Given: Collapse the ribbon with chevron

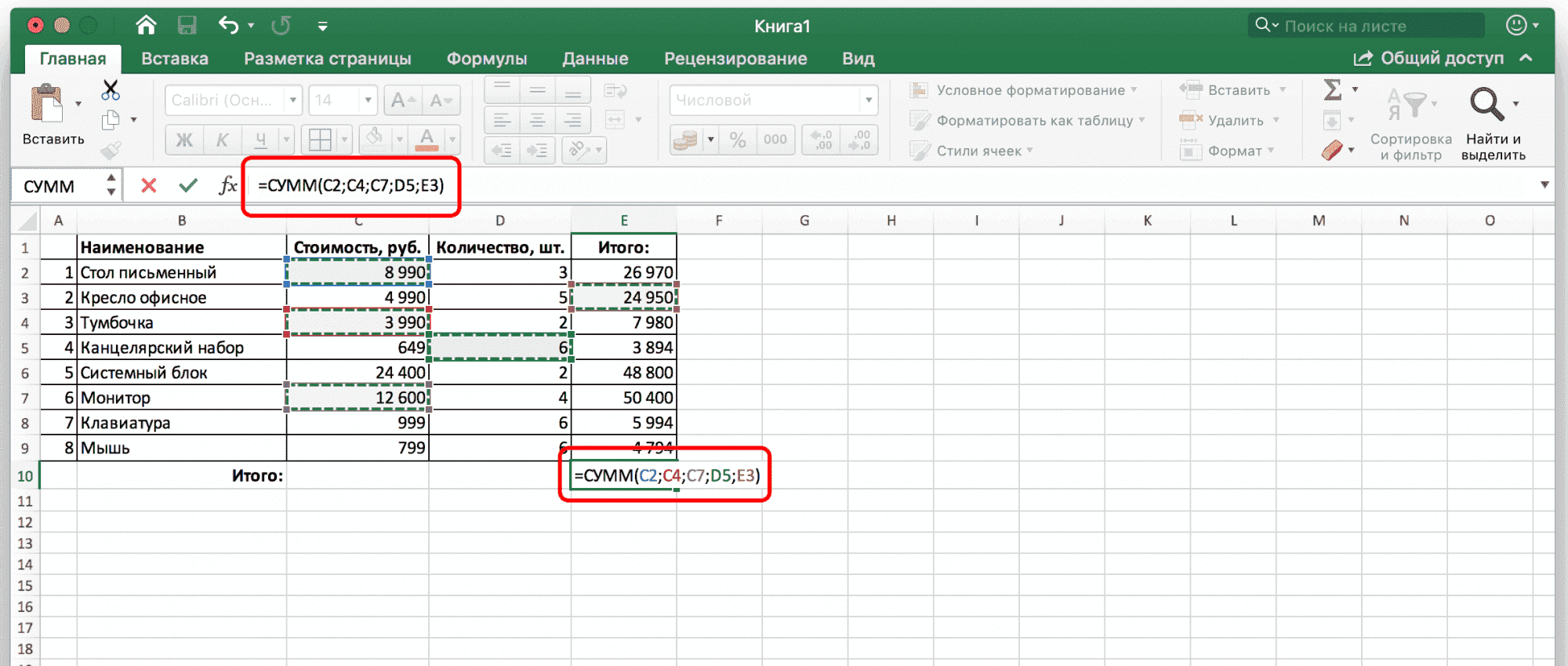Looking at the screenshot, I should click(1526, 58).
